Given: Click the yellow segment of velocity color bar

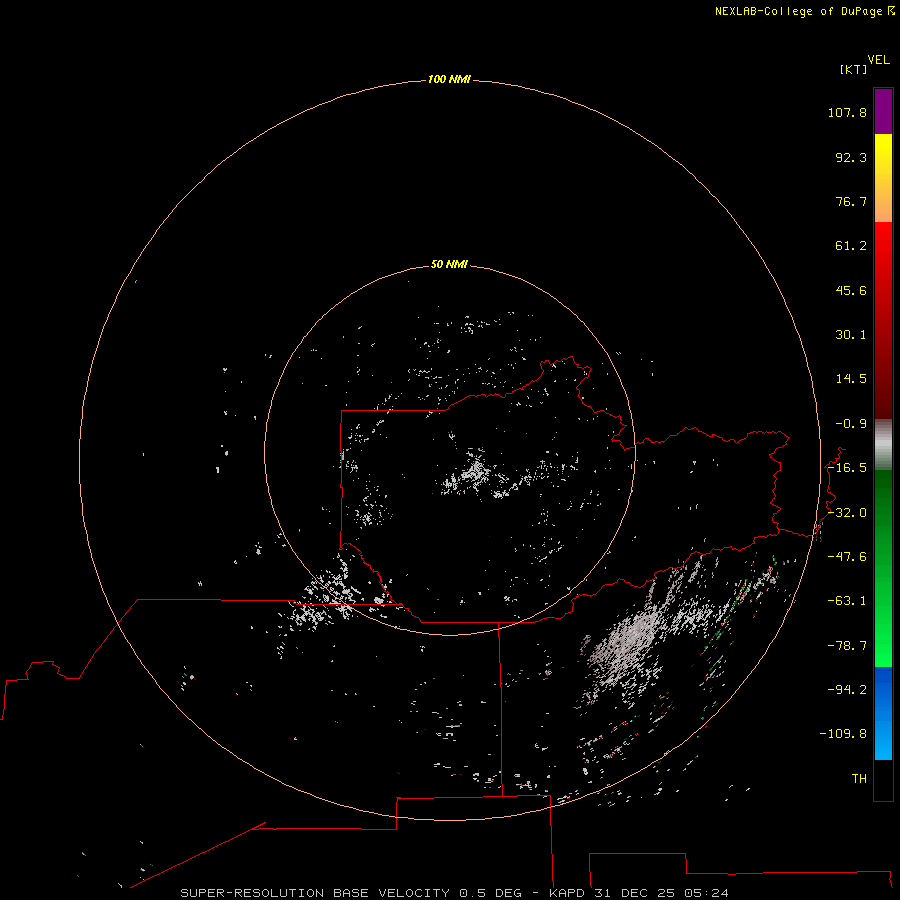Looking at the screenshot, I should pyautogui.click(x=883, y=155).
